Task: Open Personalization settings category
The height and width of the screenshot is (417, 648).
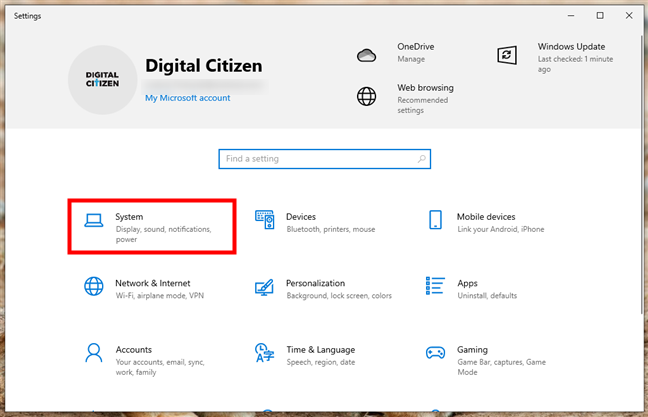Action: pyautogui.click(x=323, y=288)
